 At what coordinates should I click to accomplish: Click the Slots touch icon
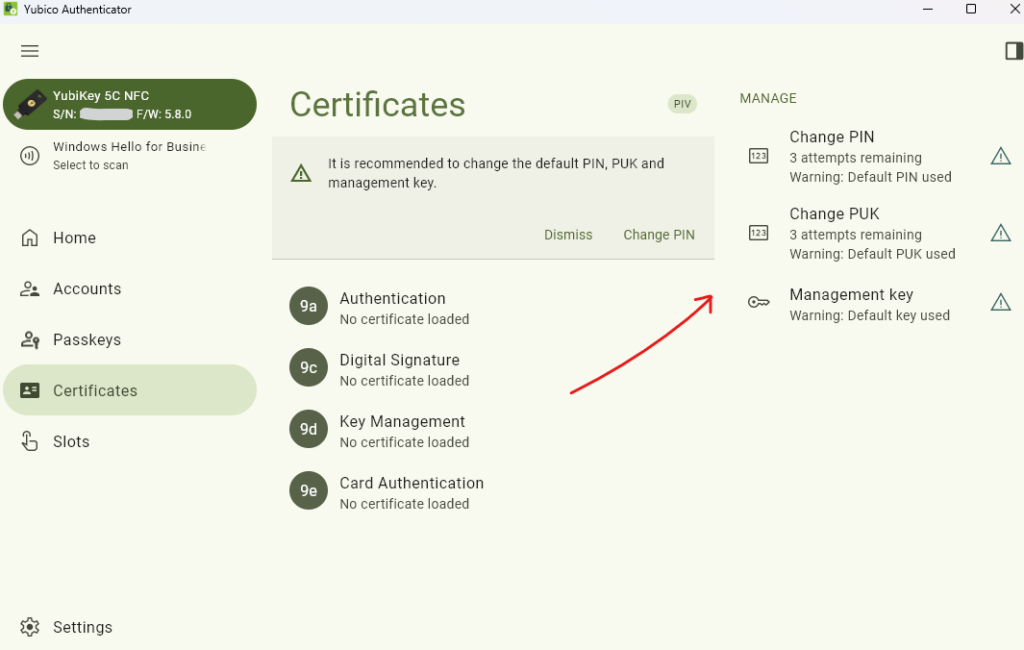(x=29, y=442)
